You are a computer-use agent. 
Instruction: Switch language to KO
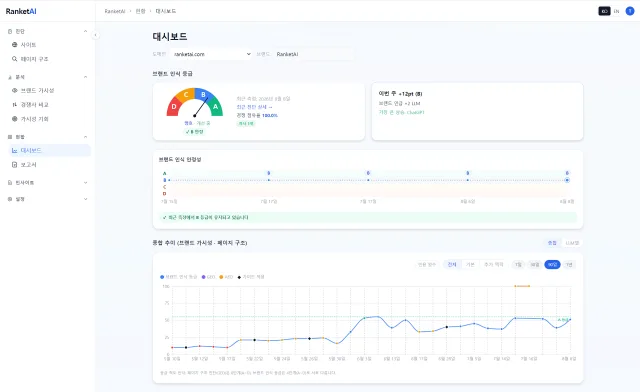click(604, 11)
